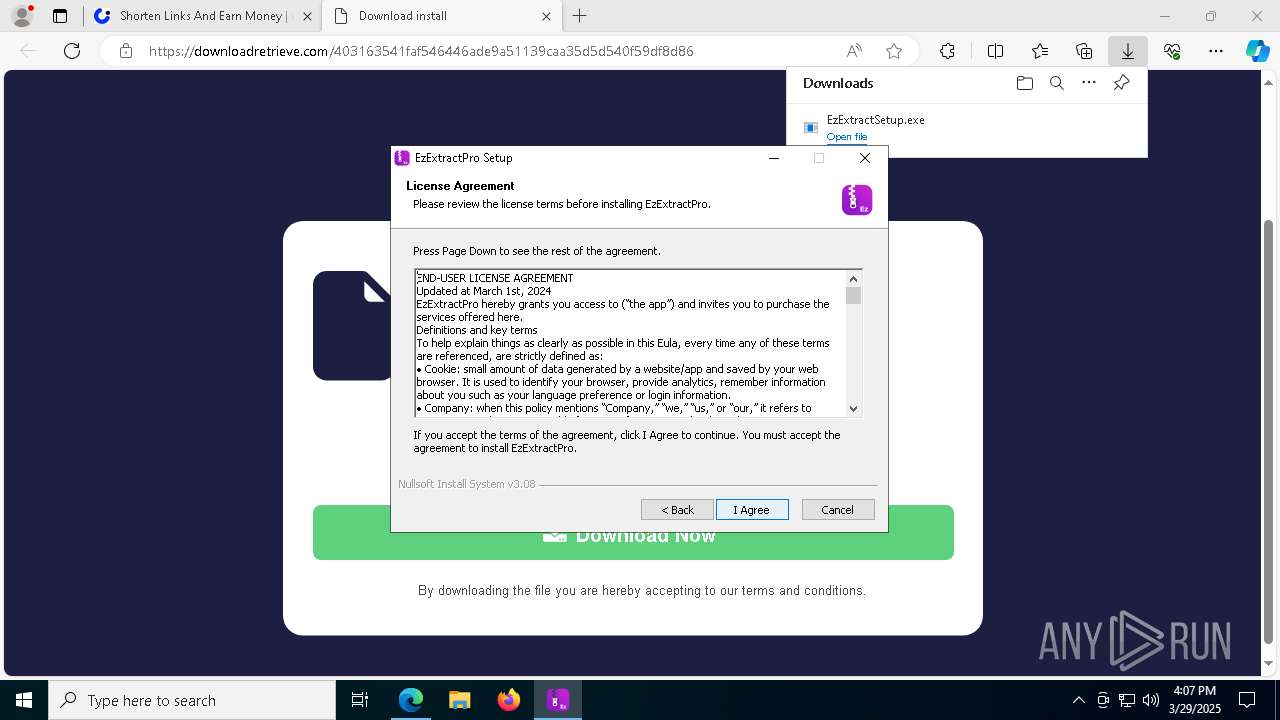
Task: Show hidden system tray icons
Action: point(1078,700)
